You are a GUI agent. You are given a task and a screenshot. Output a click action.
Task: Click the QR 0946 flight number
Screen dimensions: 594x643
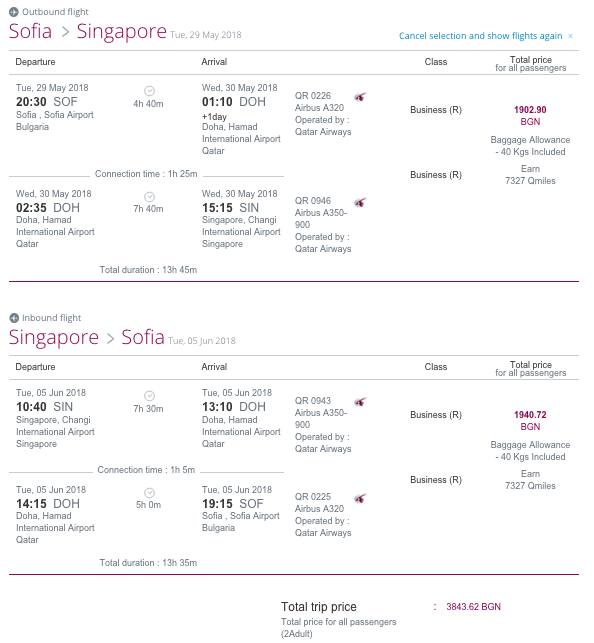coord(313,201)
